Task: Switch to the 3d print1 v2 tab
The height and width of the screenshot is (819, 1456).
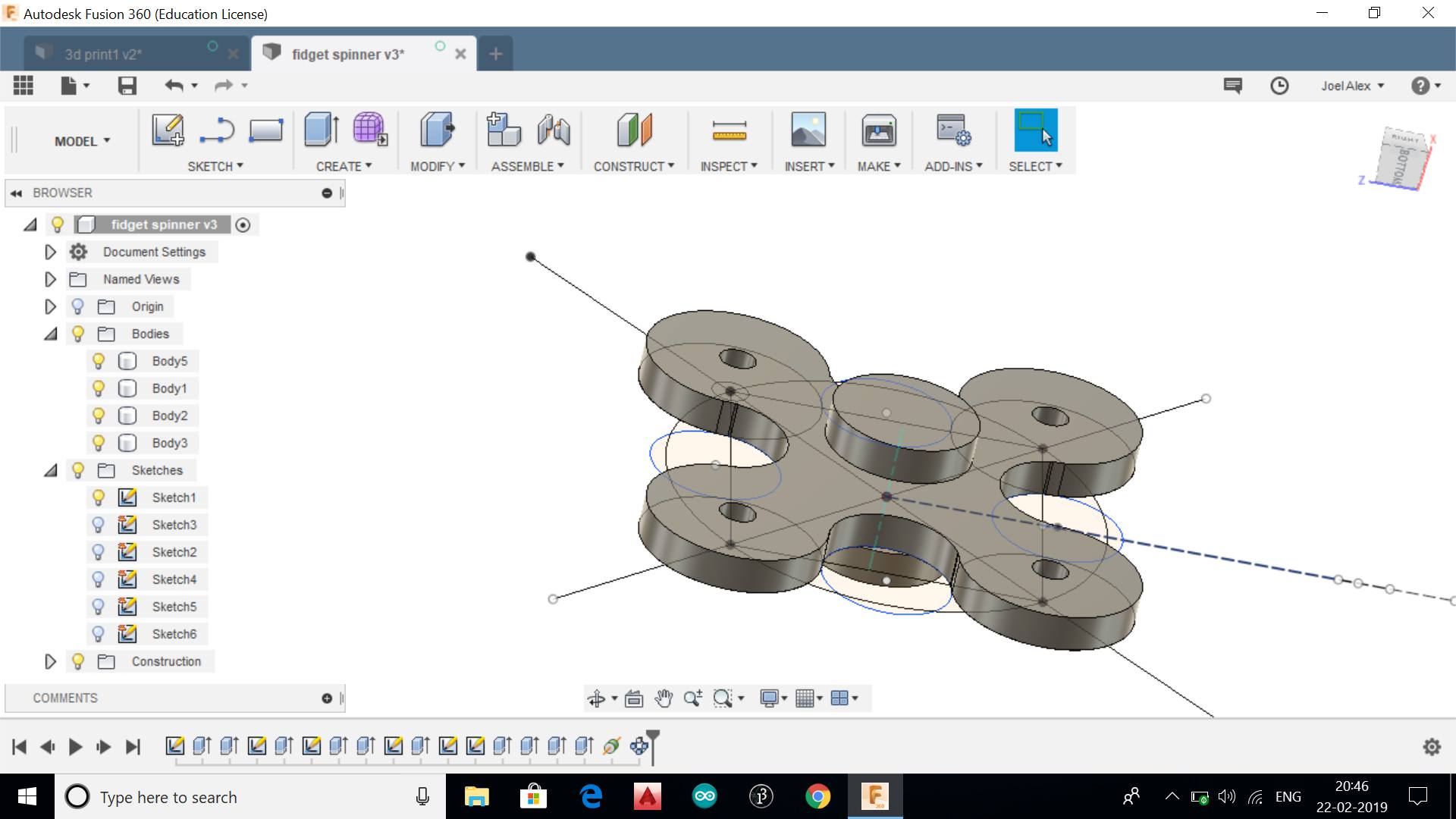Action: tap(104, 55)
